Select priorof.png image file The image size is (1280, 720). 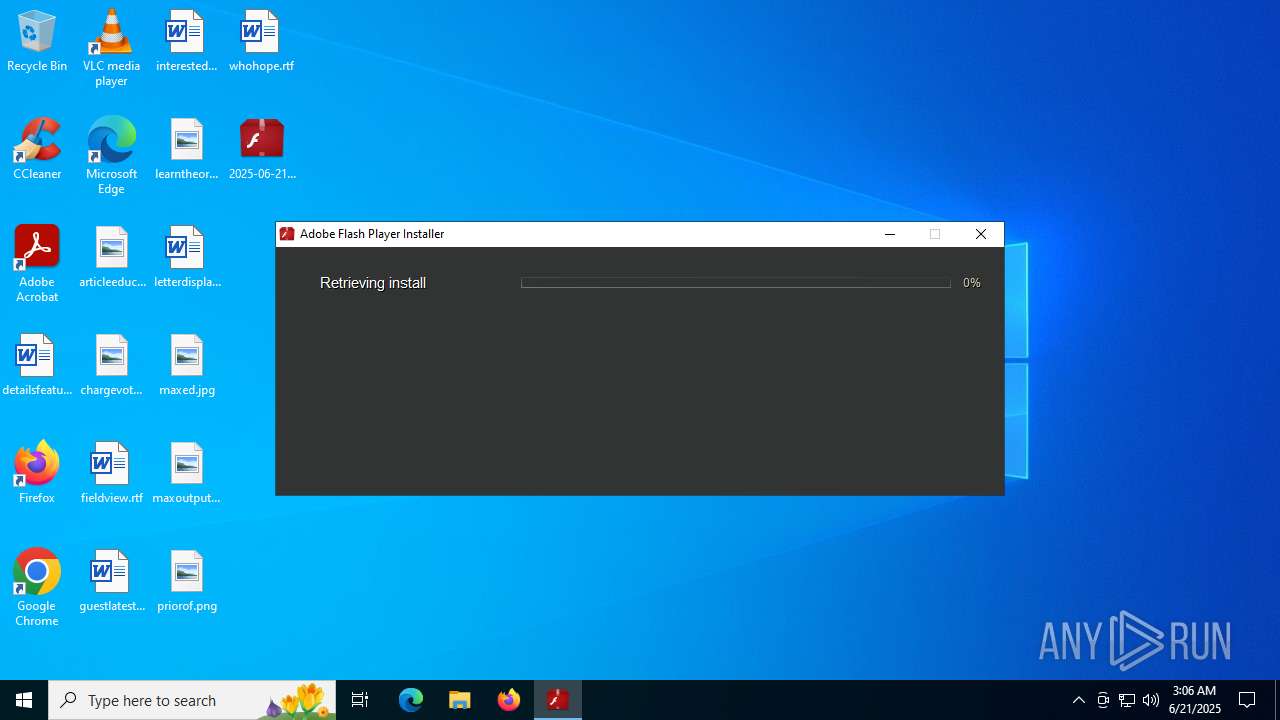pyautogui.click(x=187, y=581)
